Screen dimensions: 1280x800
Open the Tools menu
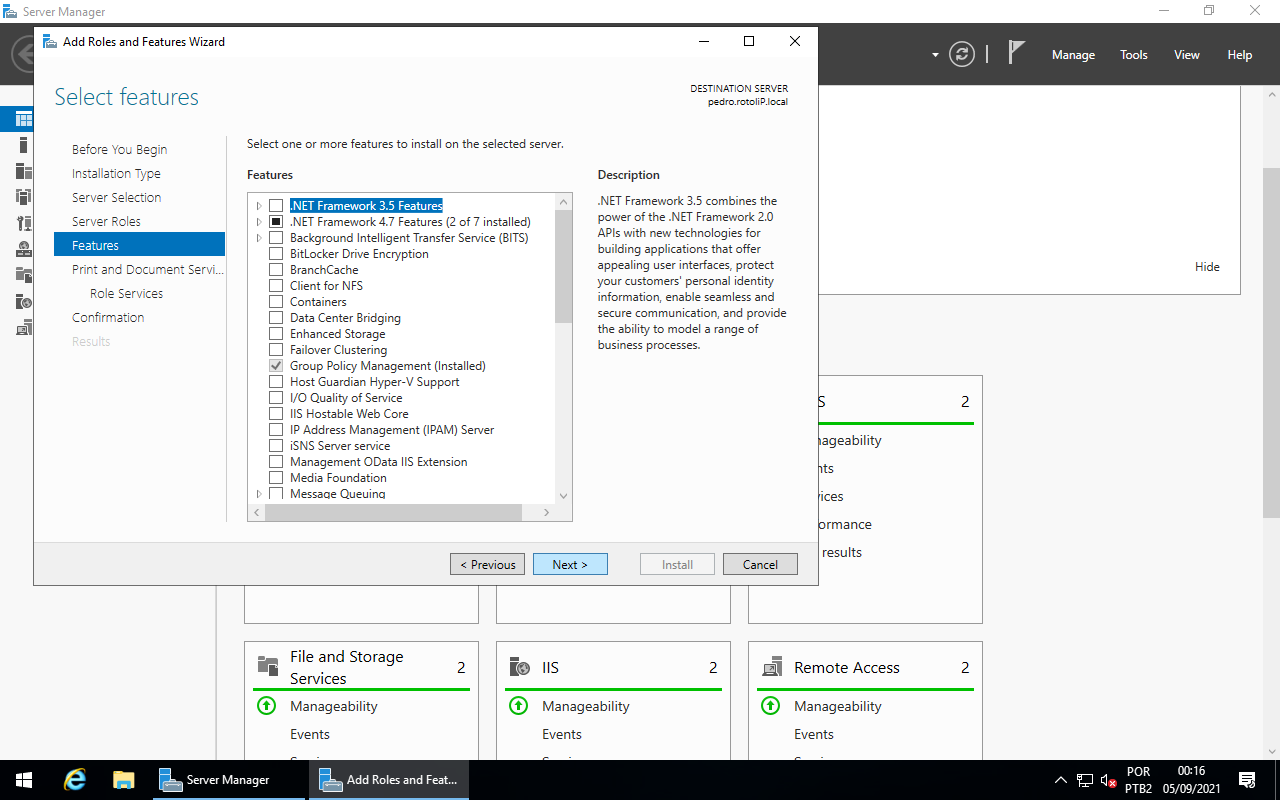pyautogui.click(x=1133, y=55)
